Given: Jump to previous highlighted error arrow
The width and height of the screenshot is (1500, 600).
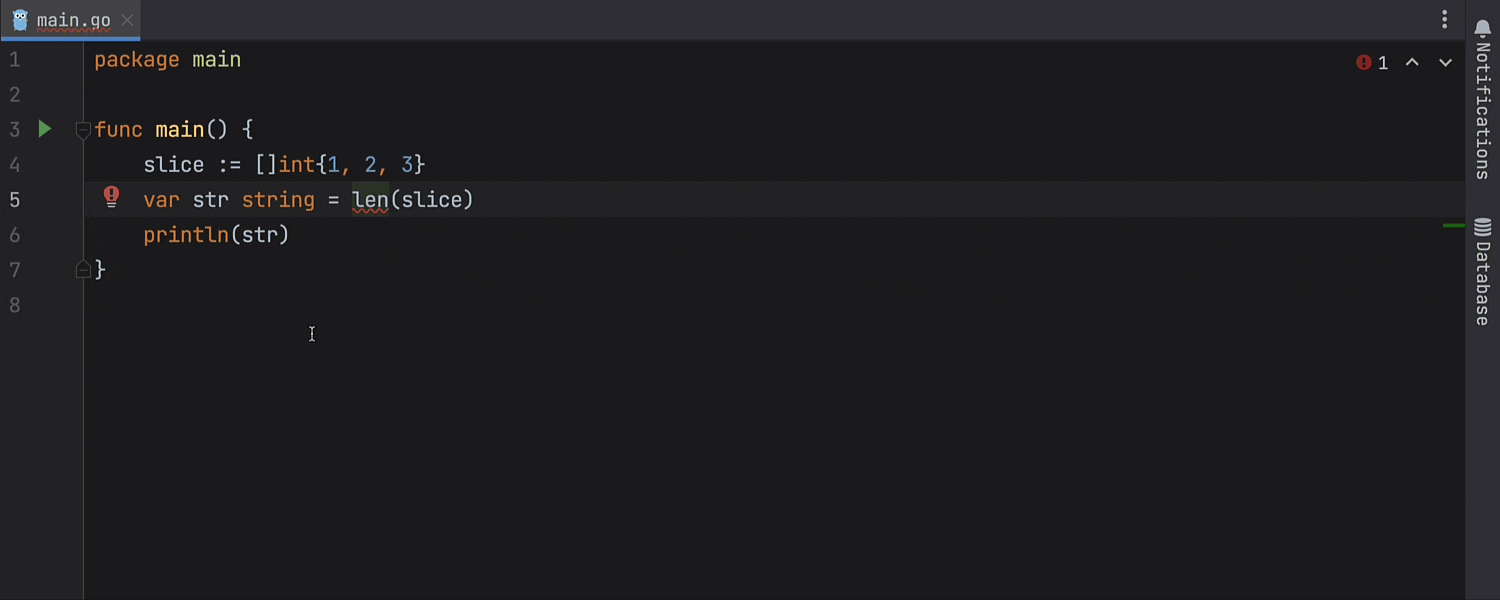Looking at the screenshot, I should 1412,63.
